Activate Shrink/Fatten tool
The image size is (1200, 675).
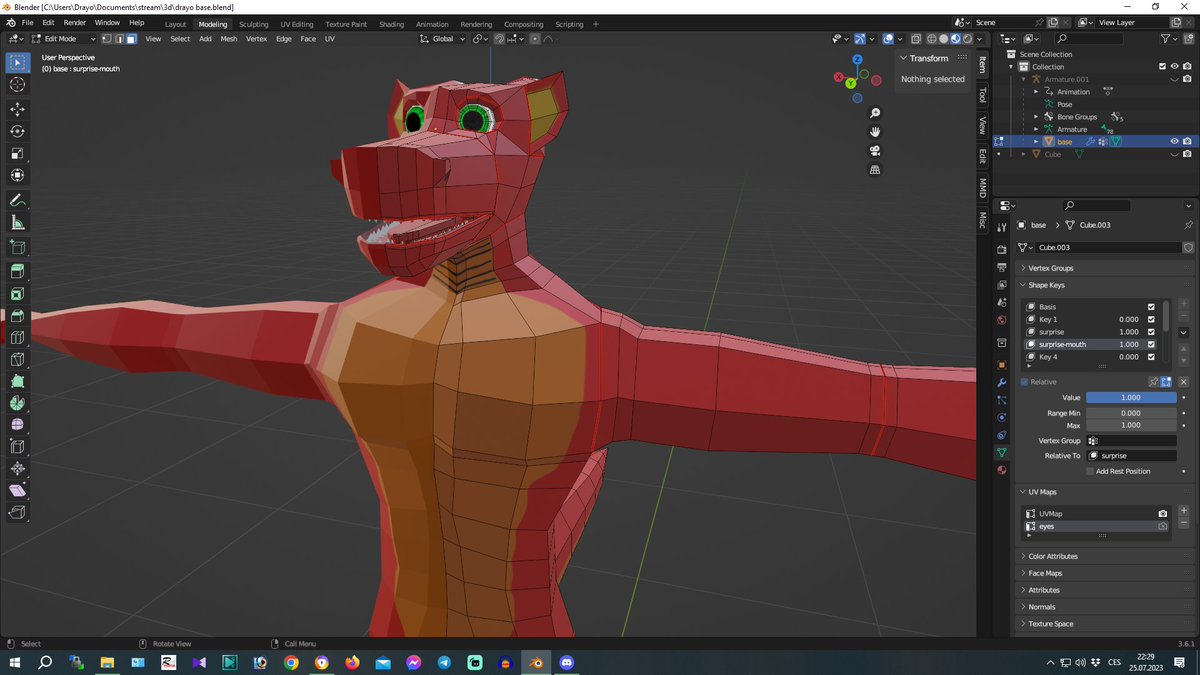point(17,468)
